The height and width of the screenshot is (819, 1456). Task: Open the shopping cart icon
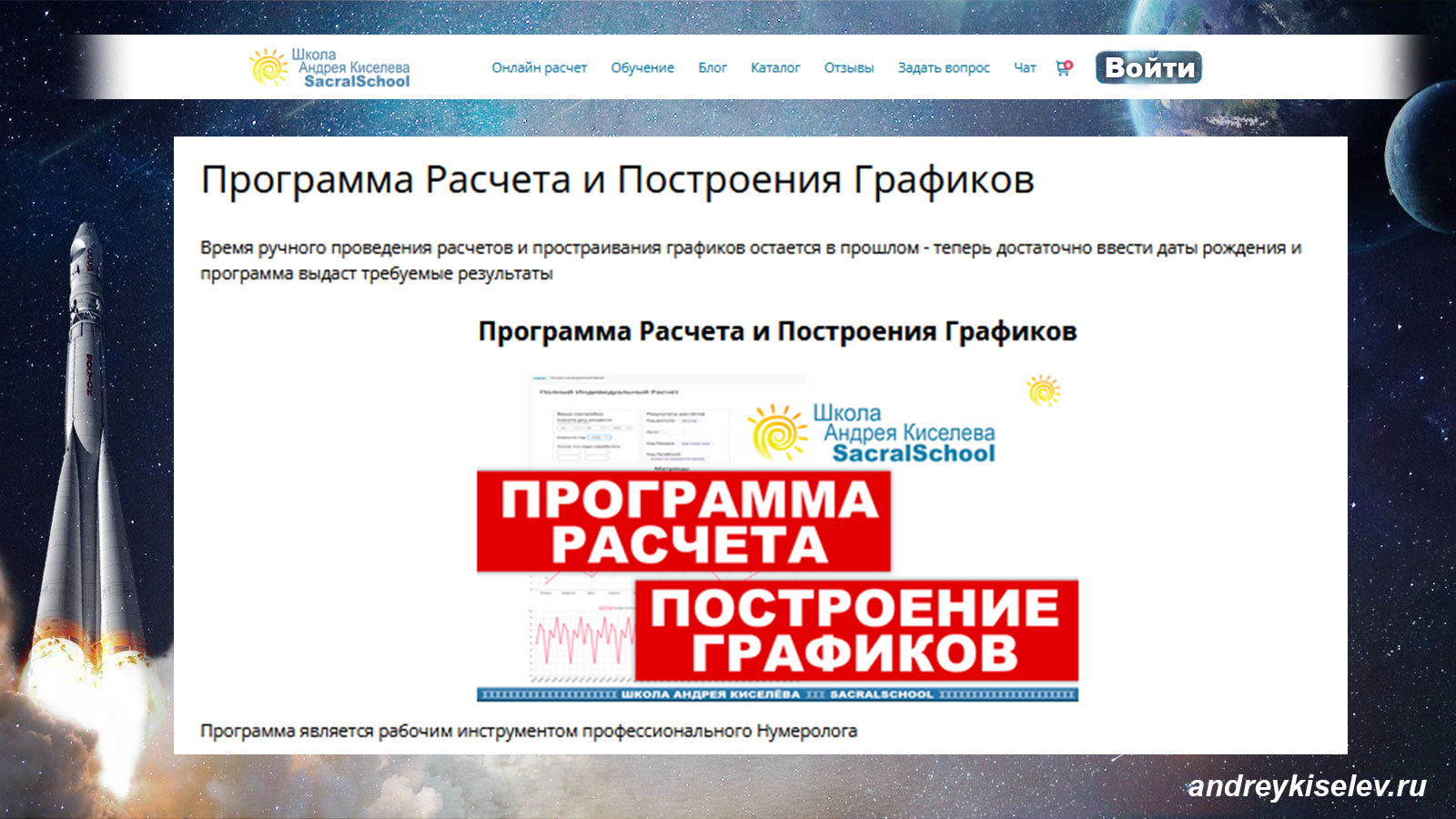(x=1064, y=67)
